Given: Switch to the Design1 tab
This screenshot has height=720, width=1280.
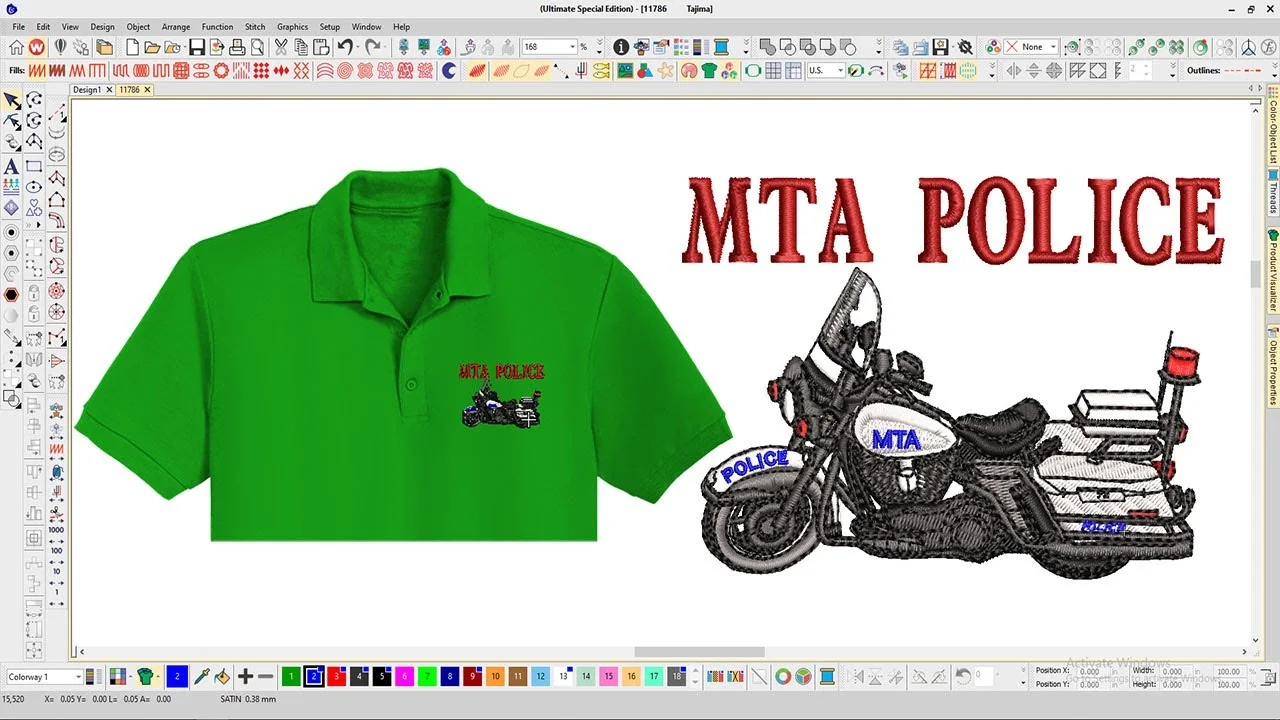Looking at the screenshot, I should (x=87, y=90).
